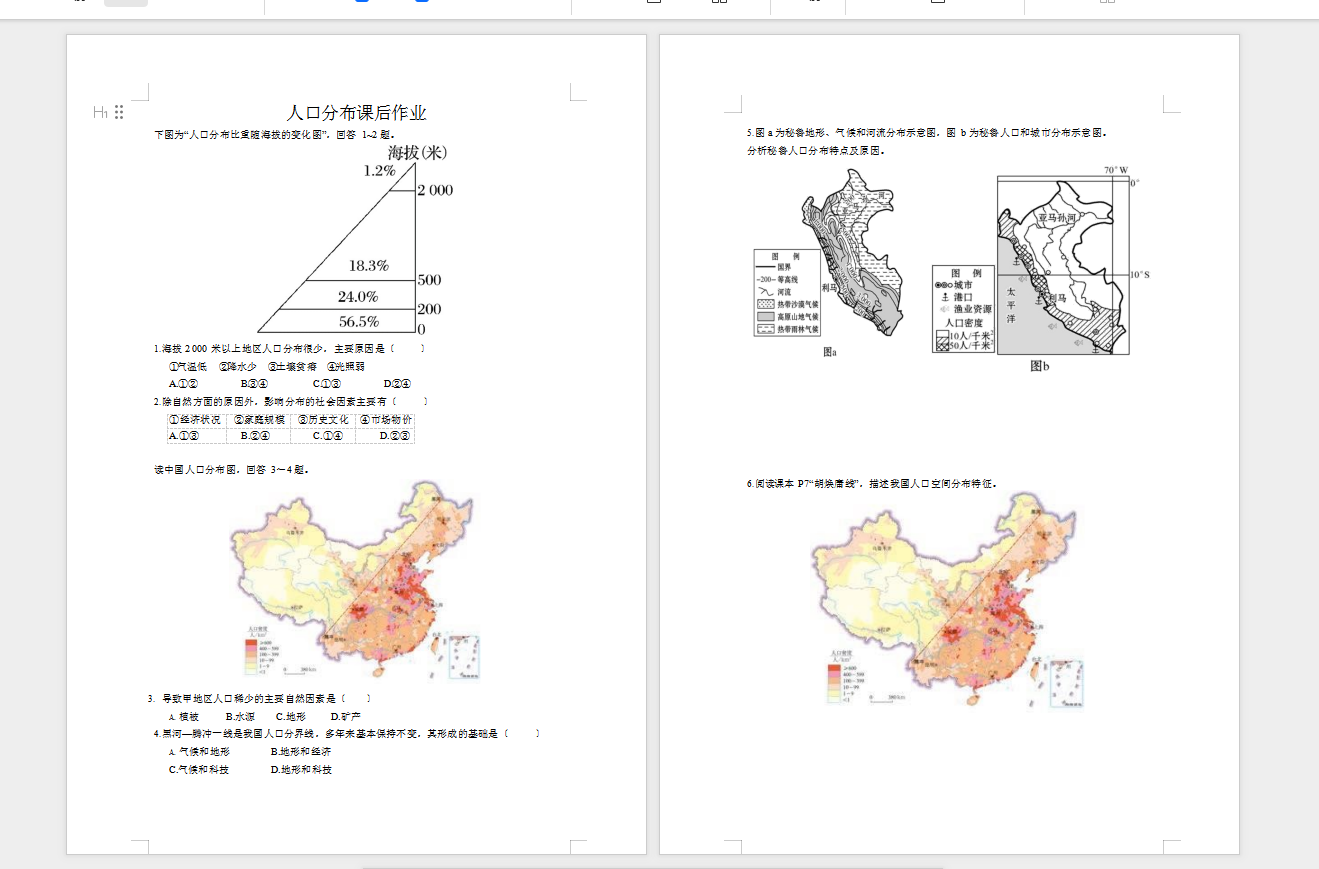The width and height of the screenshot is (1319, 869).
Task: Click option C.气候和科技
Action: [x=199, y=770]
